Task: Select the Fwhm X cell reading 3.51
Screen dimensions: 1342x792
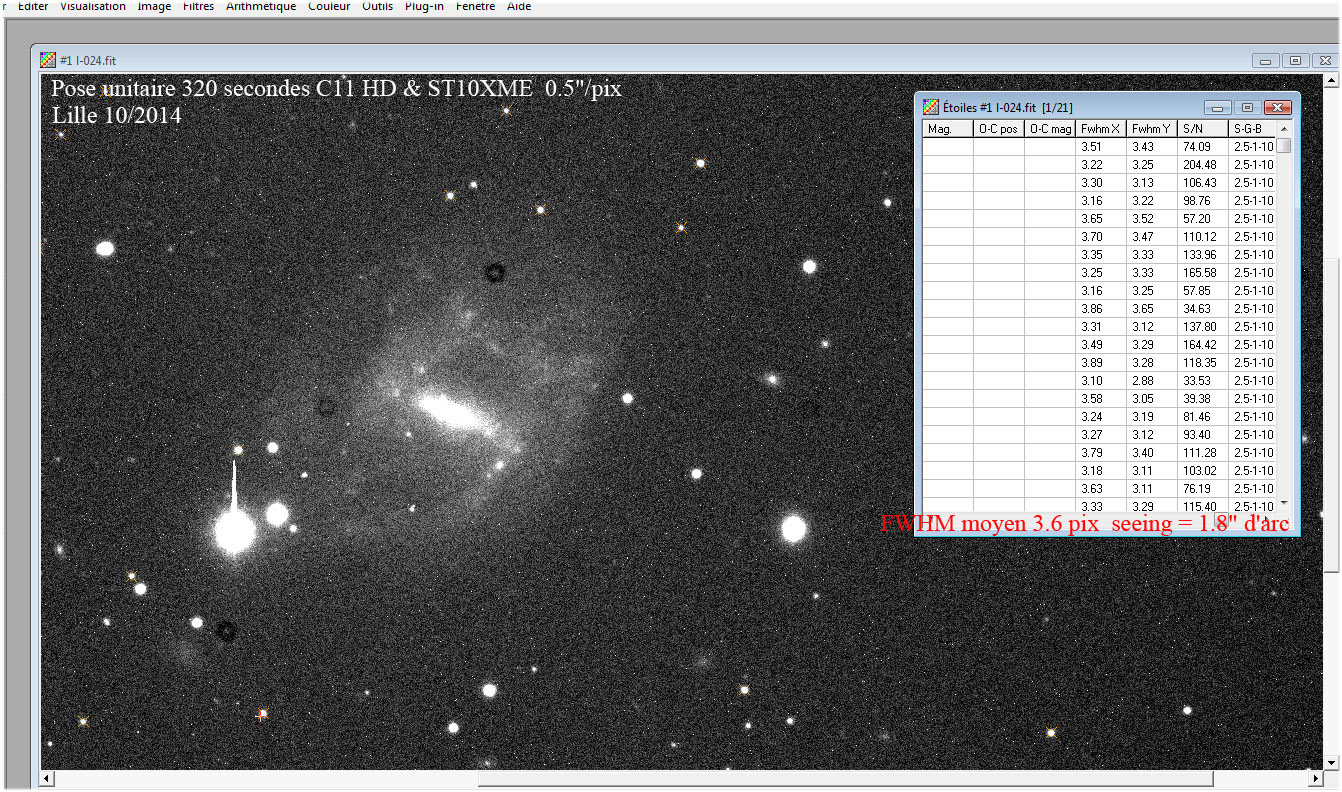Action: click(1102, 147)
